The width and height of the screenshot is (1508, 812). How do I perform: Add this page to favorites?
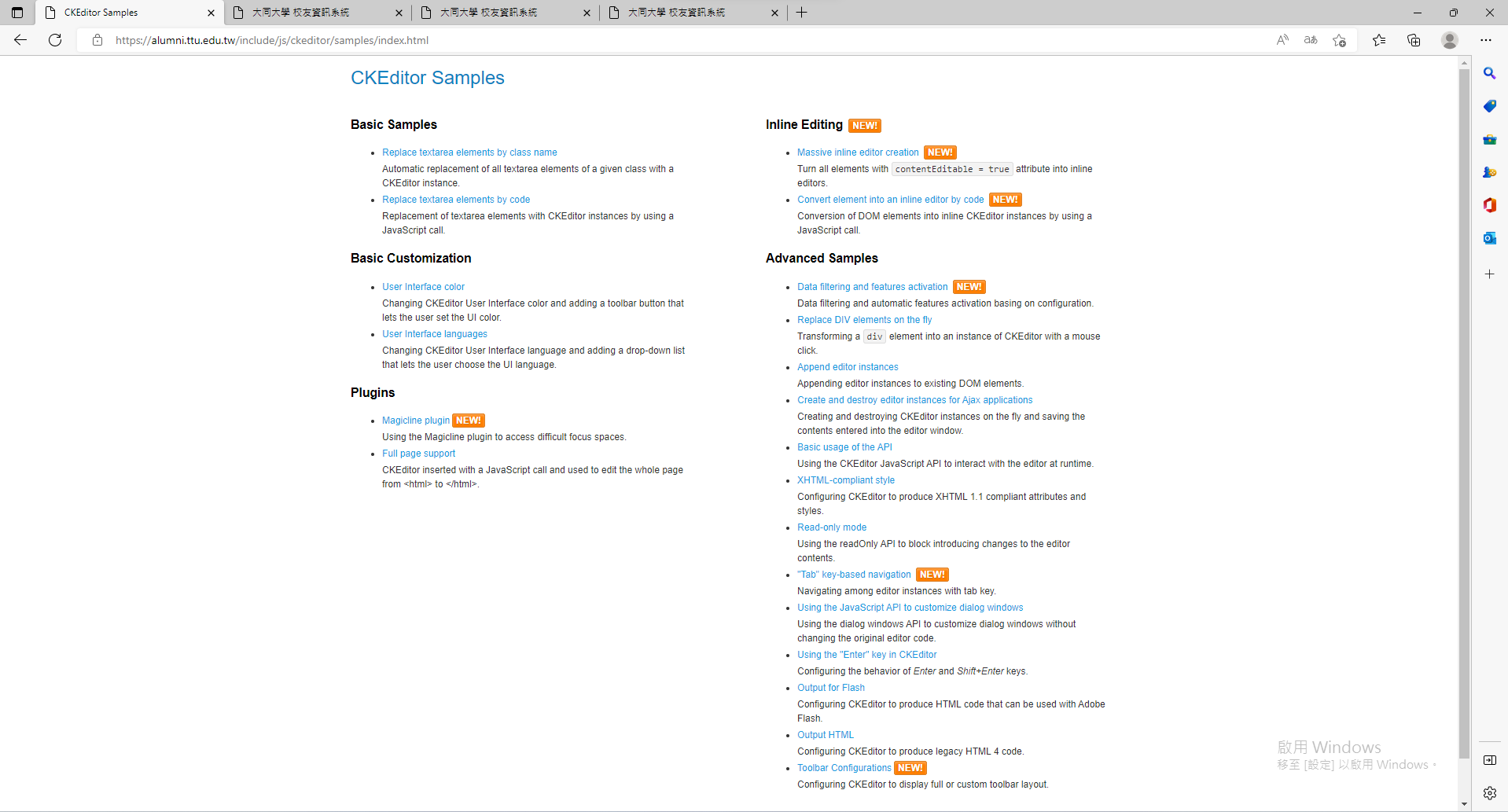(x=1340, y=40)
